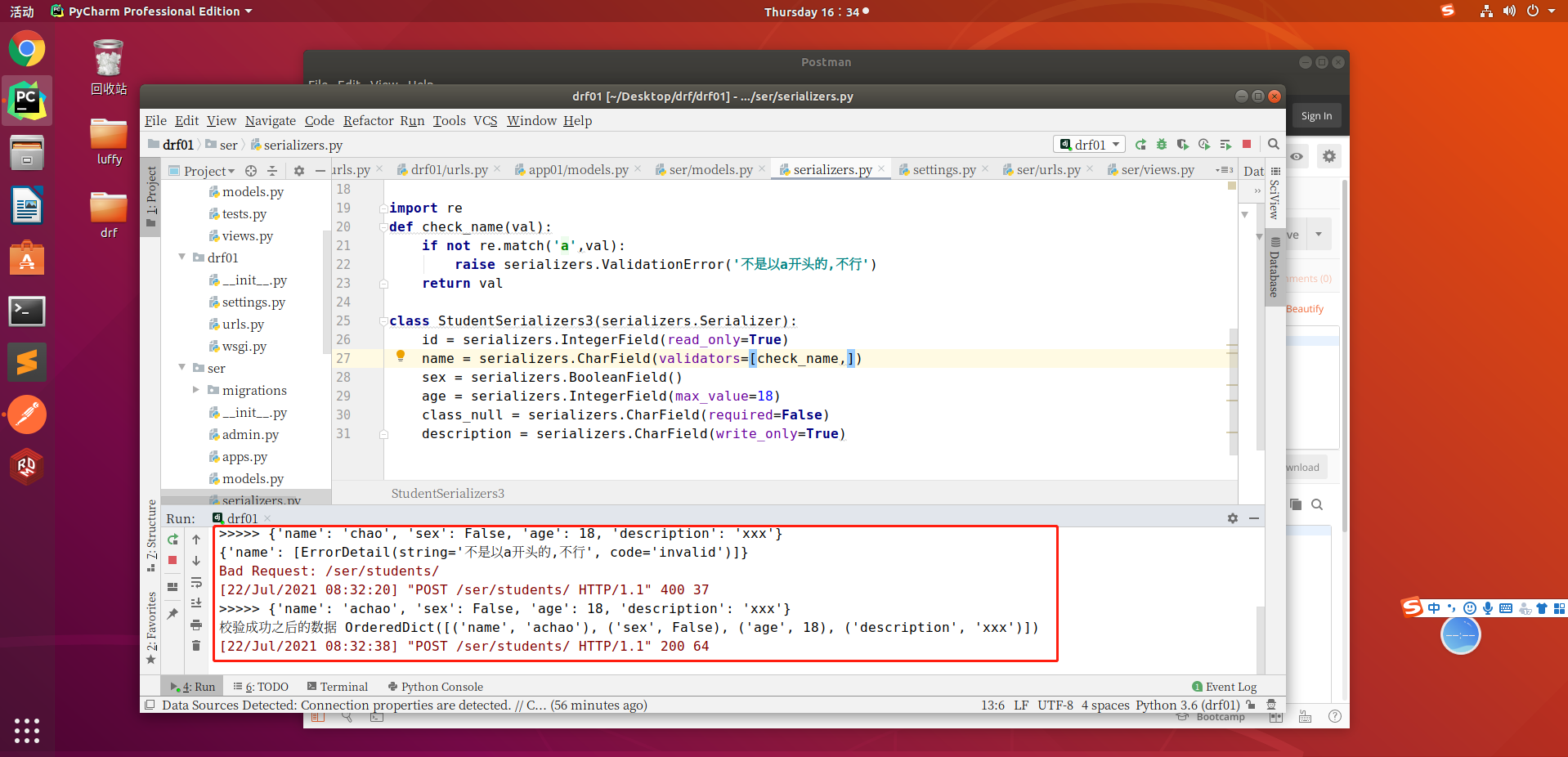The width and height of the screenshot is (1568, 757).
Task: Open the VCS menu
Action: [x=486, y=121]
